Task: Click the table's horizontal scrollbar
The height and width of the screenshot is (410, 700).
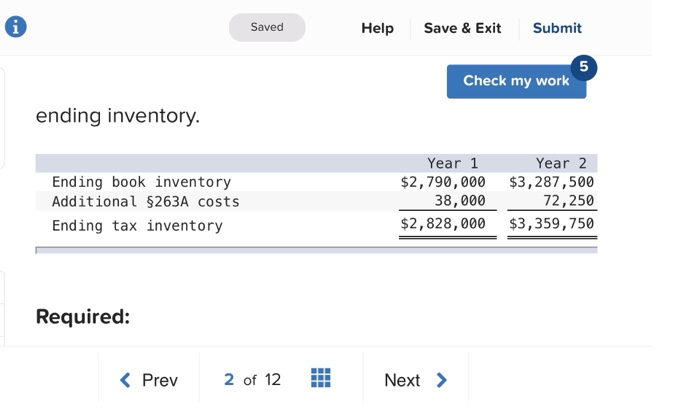Action: pyautogui.click(x=317, y=250)
